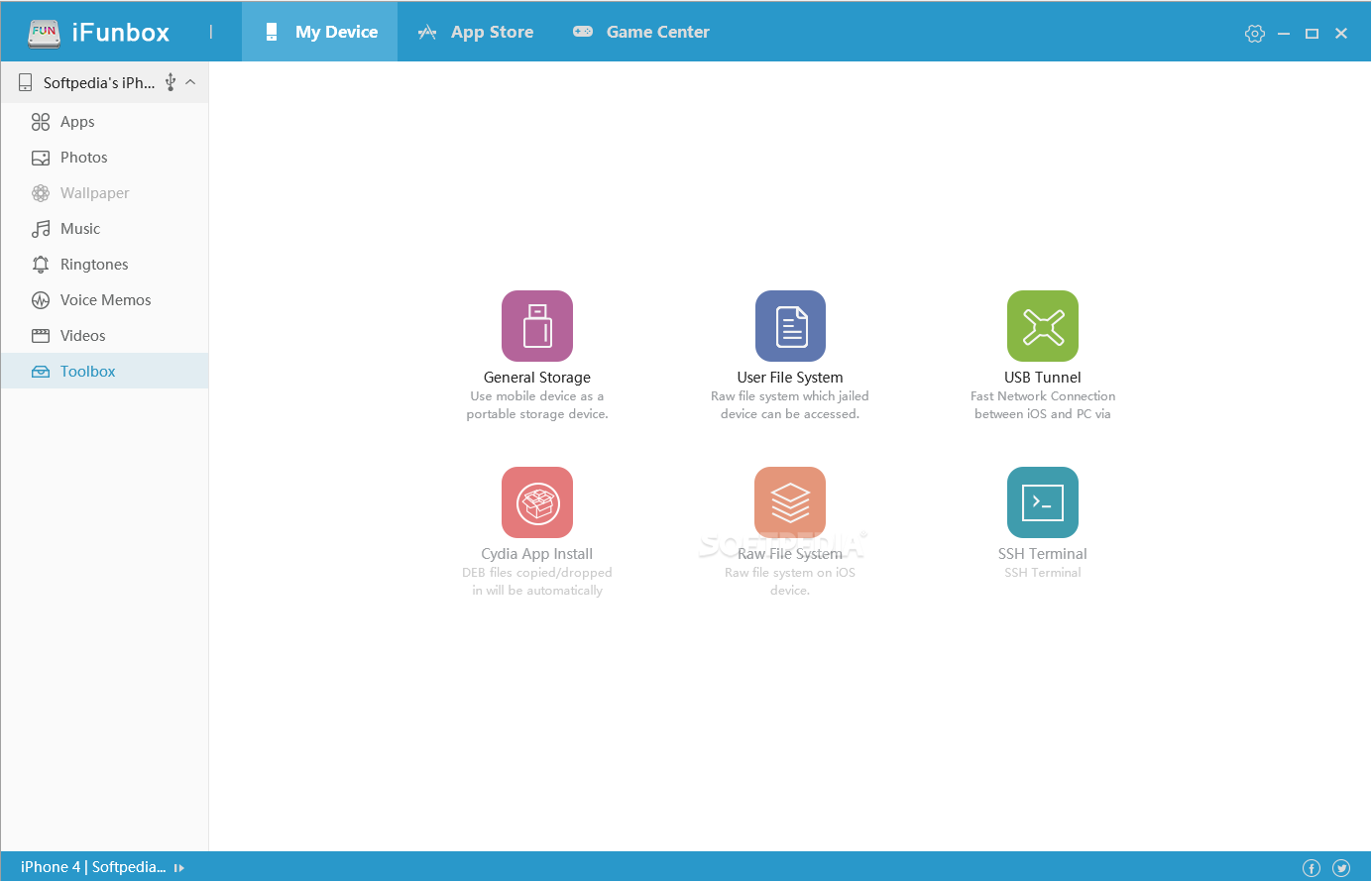Click the USB connection icon beside device name
1372x882 pixels.
point(171,82)
